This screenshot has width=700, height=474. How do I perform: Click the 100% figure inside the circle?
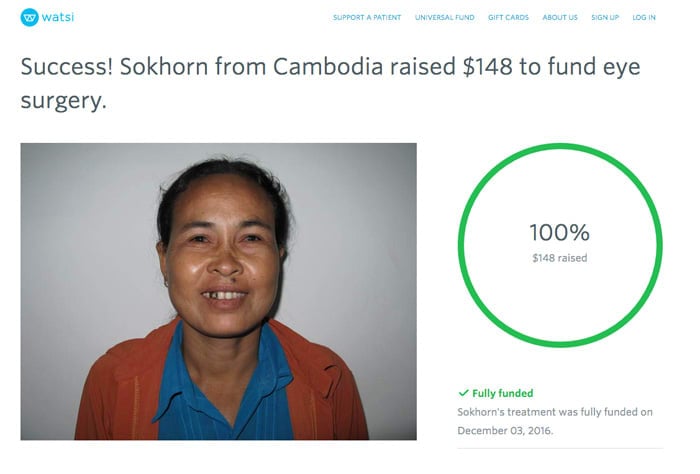(559, 233)
